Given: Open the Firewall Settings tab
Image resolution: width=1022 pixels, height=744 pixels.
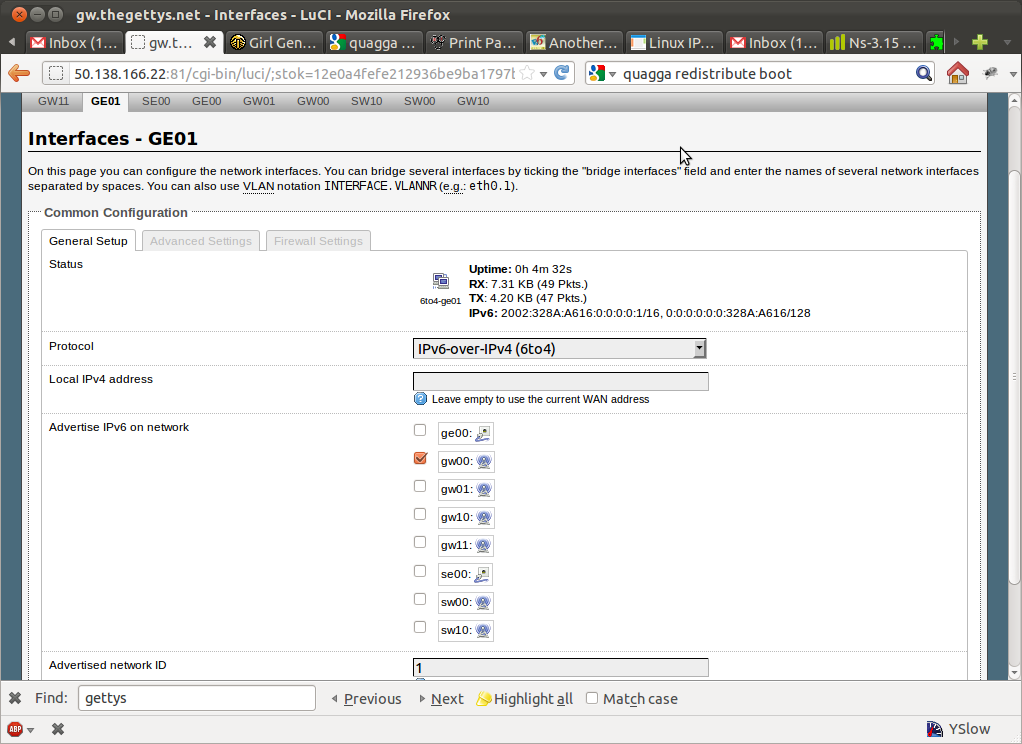Looking at the screenshot, I should [x=318, y=241].
